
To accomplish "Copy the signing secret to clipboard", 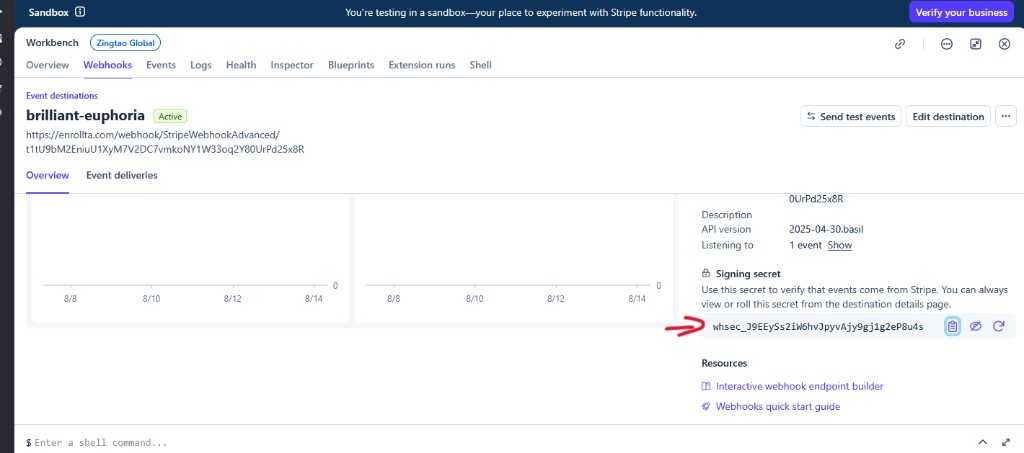I will 952,326.
